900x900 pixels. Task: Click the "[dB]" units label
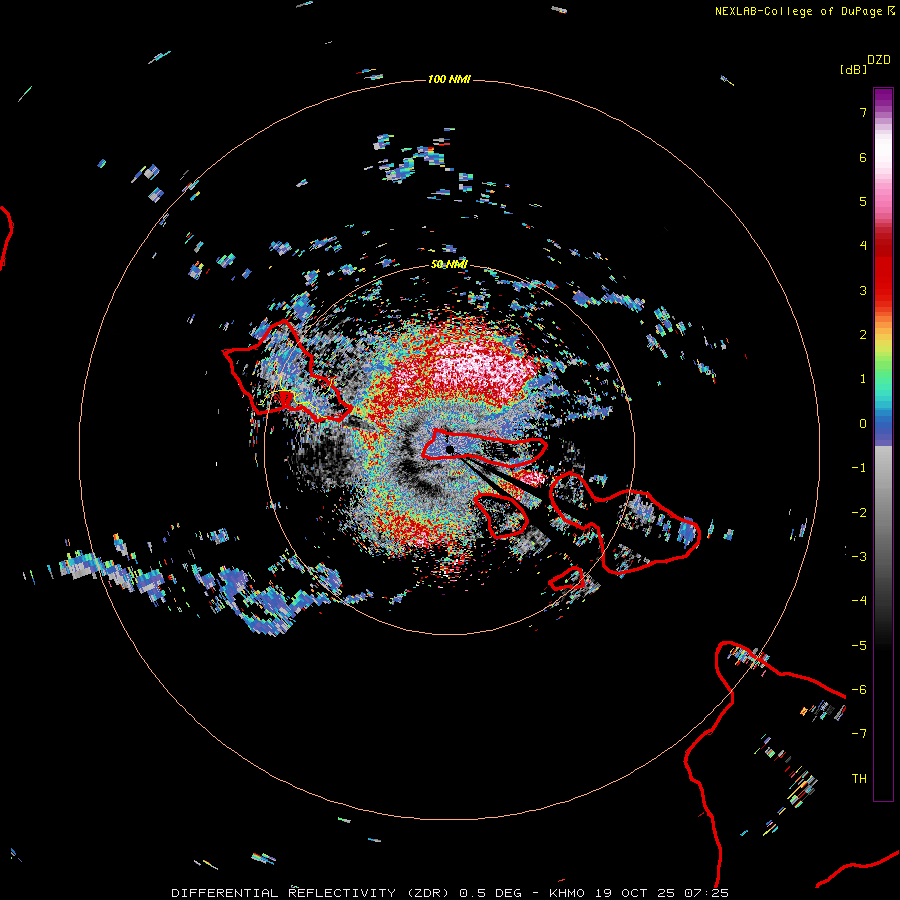[854, 69]
